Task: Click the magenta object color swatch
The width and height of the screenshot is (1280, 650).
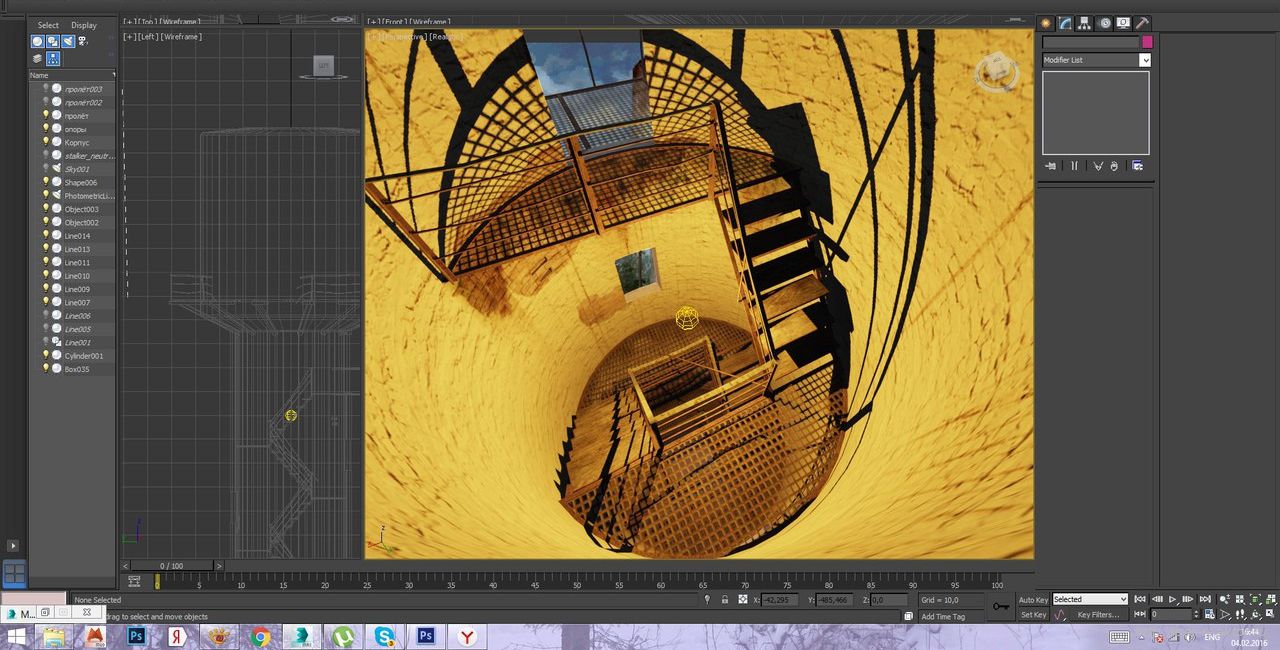Action: pyautogui.click(x=1147, y=42)
